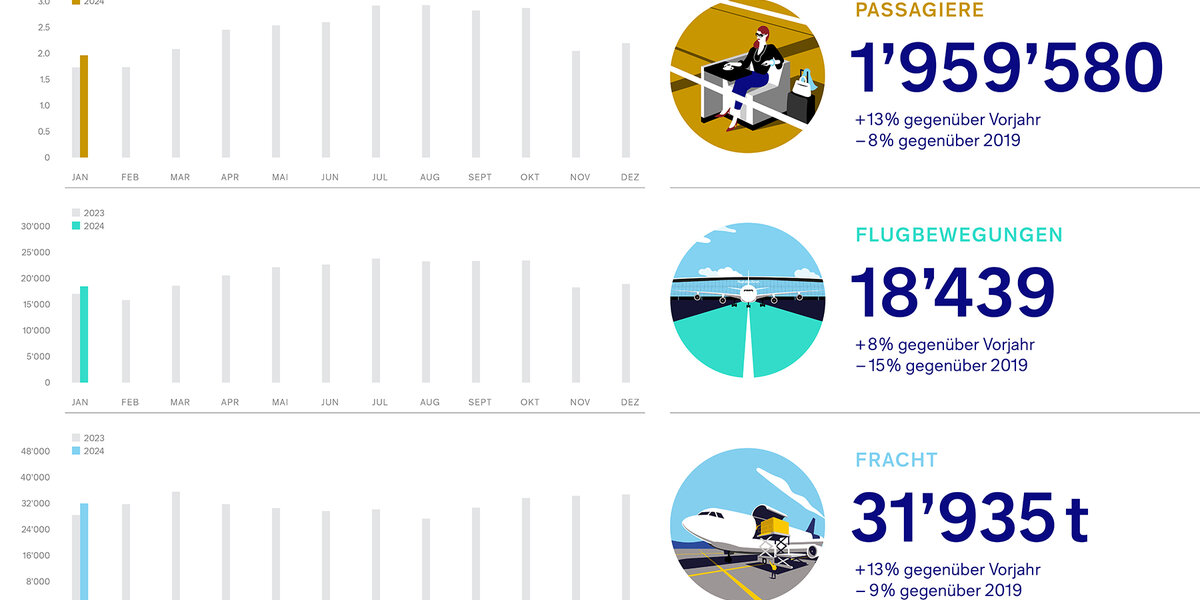The height and width of the screenshot is (600, 1200).
Task: Select the blue 2024 freight bar
Action: [84, 551]
